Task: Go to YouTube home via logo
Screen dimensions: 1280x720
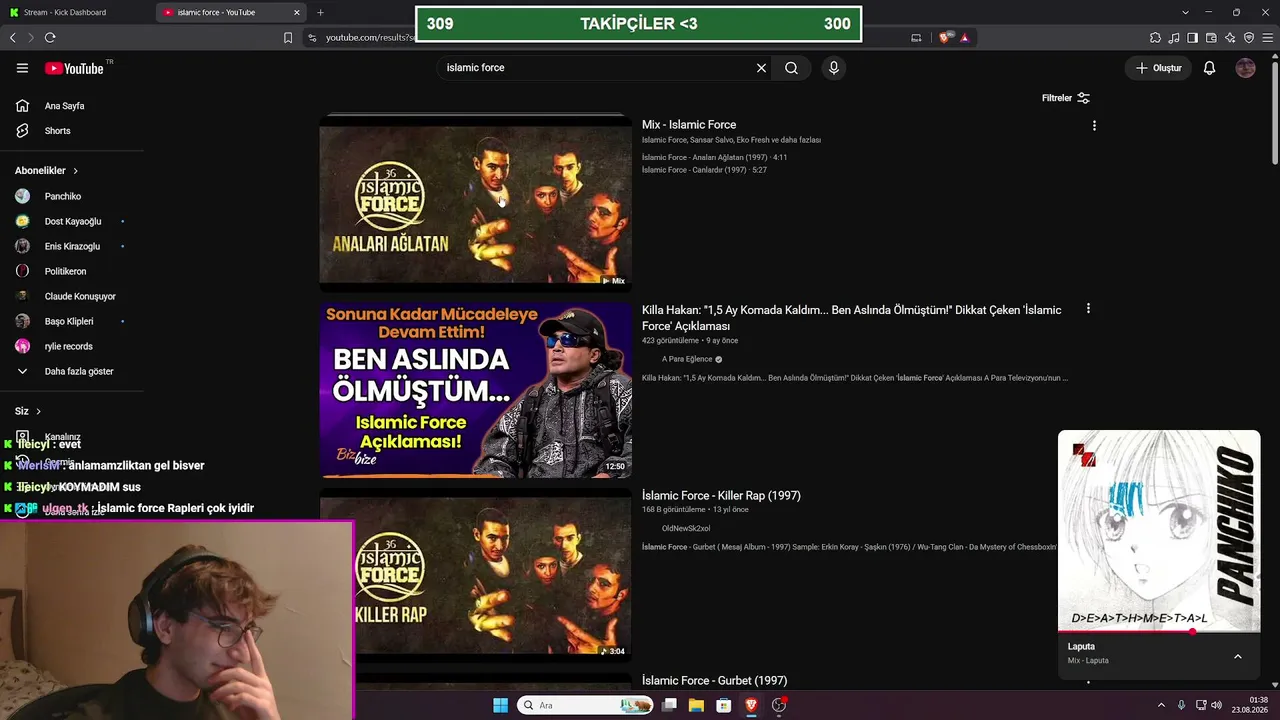Action: click(x=74, y=68)
